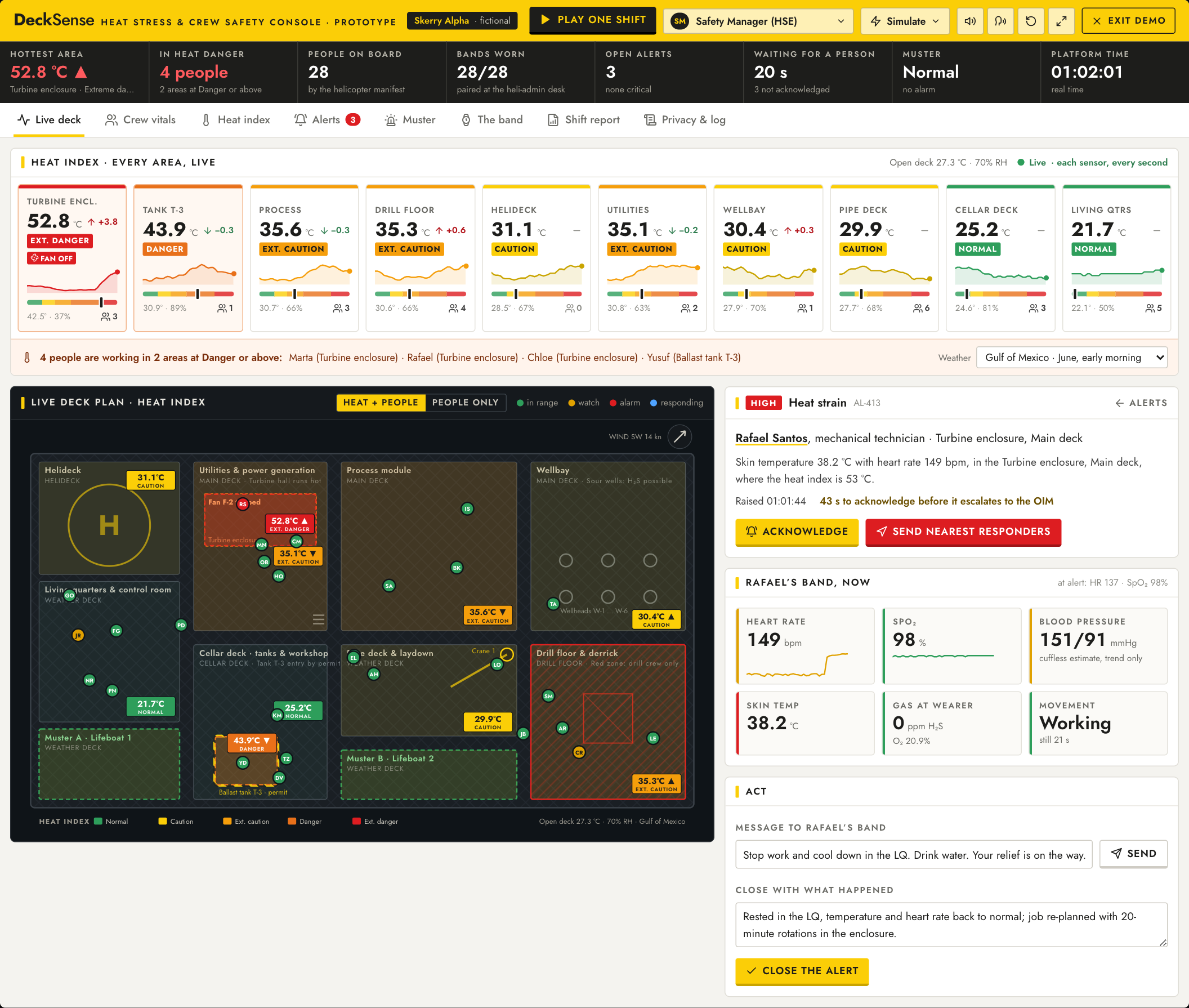Click the wind direction compass arrow
This screenshot has width=1189, height=1008.
[680, 436]
